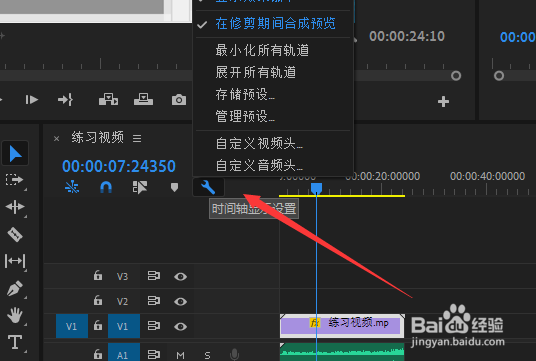536x361 pixels.
Task: Click the Overwrite edit button
Action: (x=143, y=99)
